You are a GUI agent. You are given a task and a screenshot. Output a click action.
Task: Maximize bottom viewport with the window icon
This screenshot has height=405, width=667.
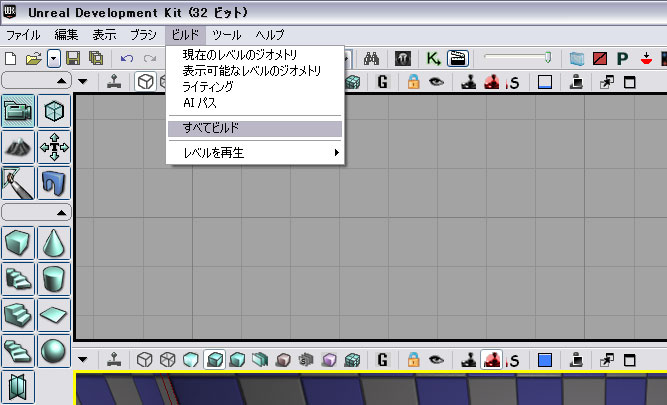pyautogui.click(x=630, y=360)
